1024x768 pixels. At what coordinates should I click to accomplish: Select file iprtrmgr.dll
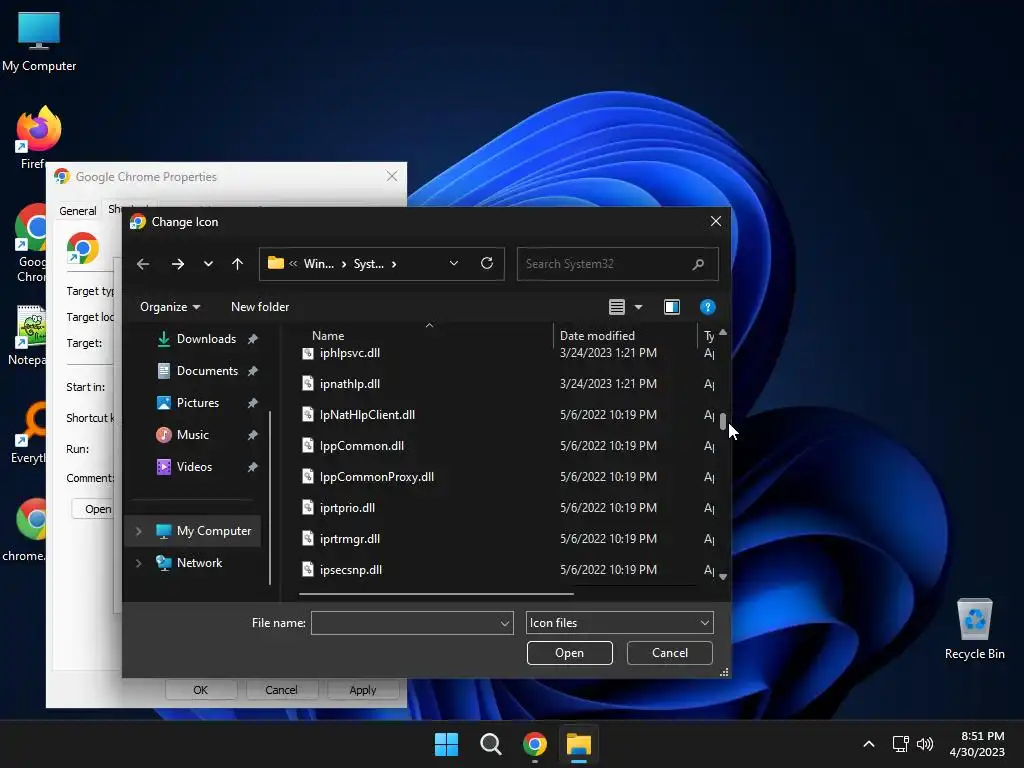[349, 539]
